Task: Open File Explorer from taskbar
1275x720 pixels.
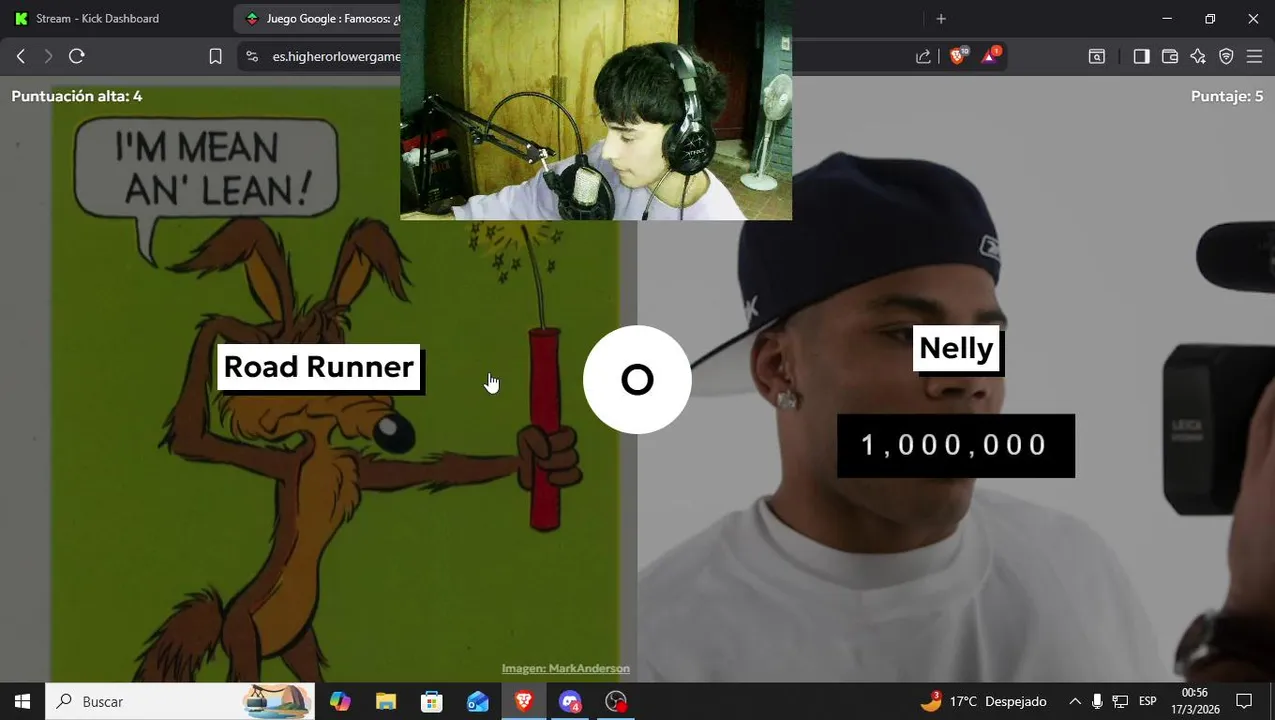Action: pos(386,701)
